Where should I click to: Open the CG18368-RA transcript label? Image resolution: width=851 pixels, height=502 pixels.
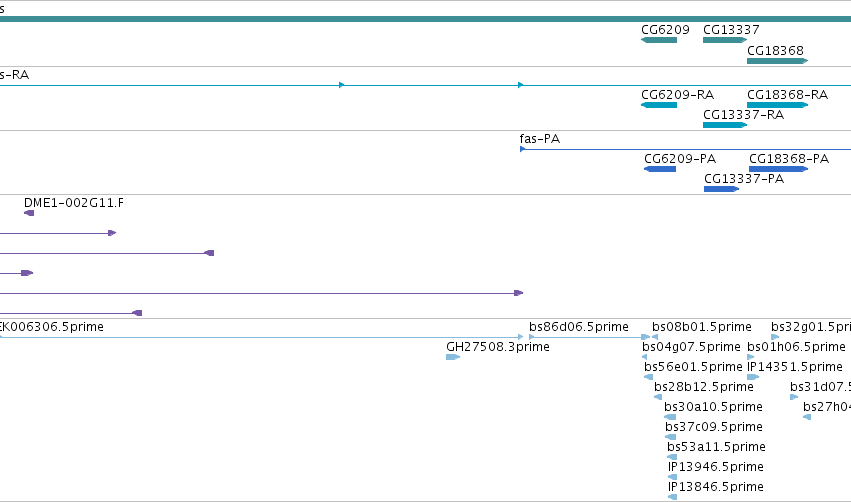click(x=788, y=95)
